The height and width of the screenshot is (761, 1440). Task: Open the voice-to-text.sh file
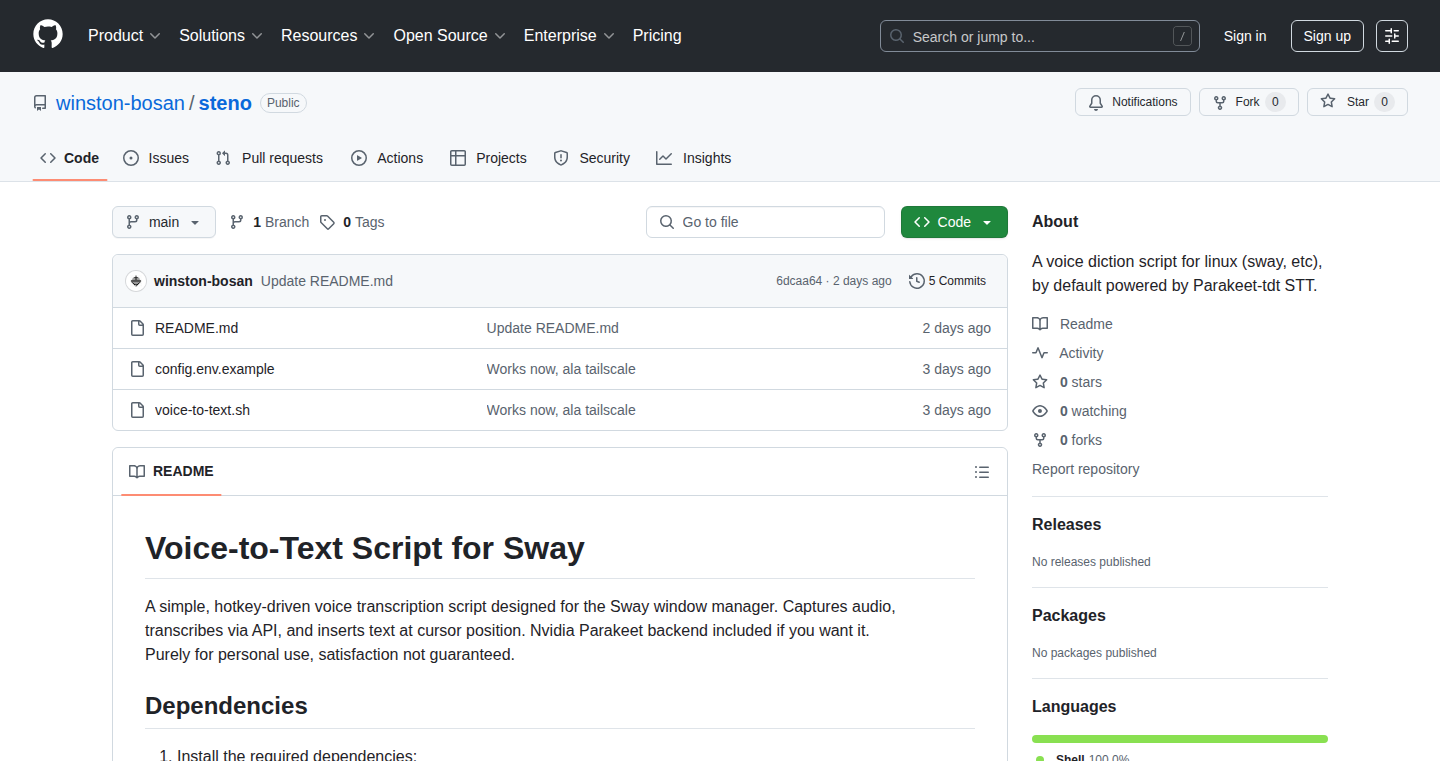[202, 410]
